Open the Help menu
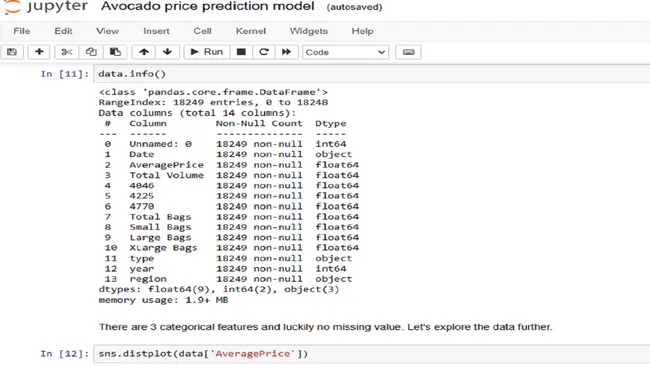The image size is (650, 366). click(x=362, y=31)
